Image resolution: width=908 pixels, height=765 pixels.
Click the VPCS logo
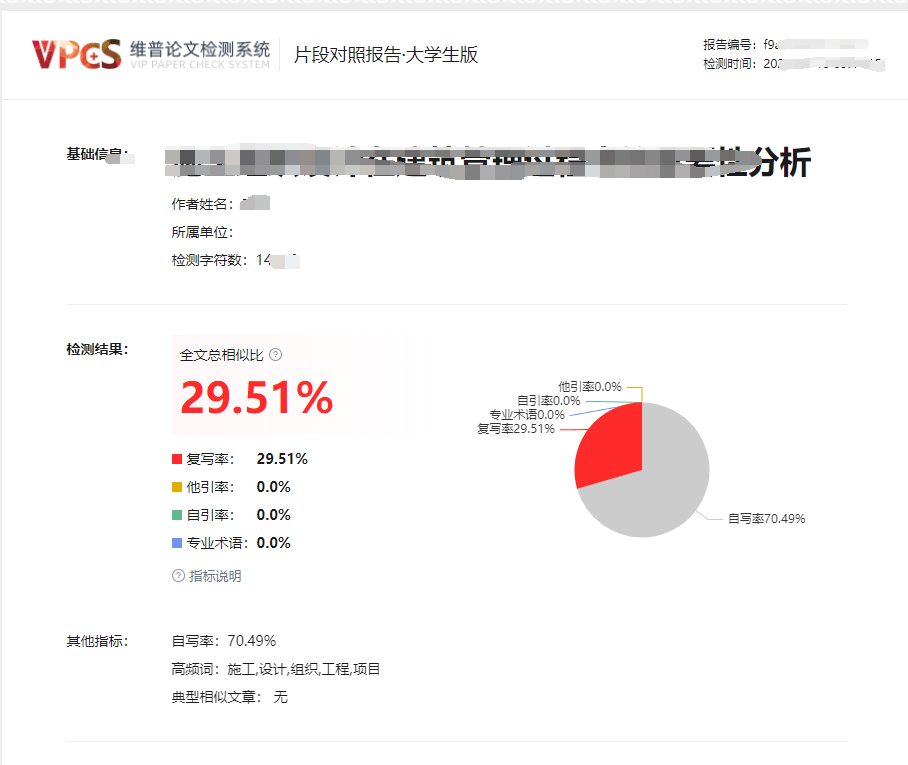point(76,54)
